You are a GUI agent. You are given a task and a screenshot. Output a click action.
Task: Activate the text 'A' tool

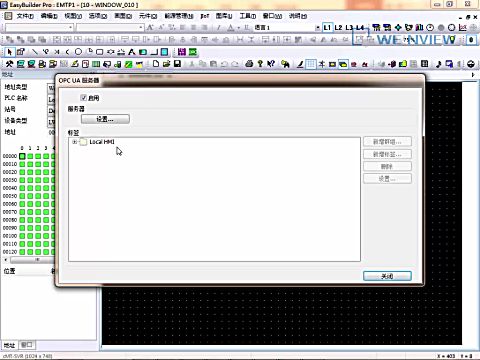(x=132, y=52)
